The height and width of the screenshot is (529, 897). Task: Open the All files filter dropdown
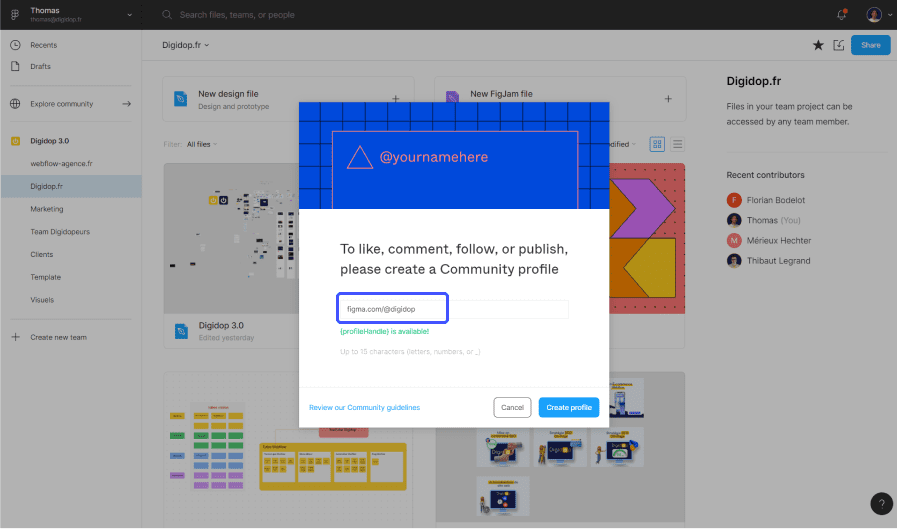(202, 144)
